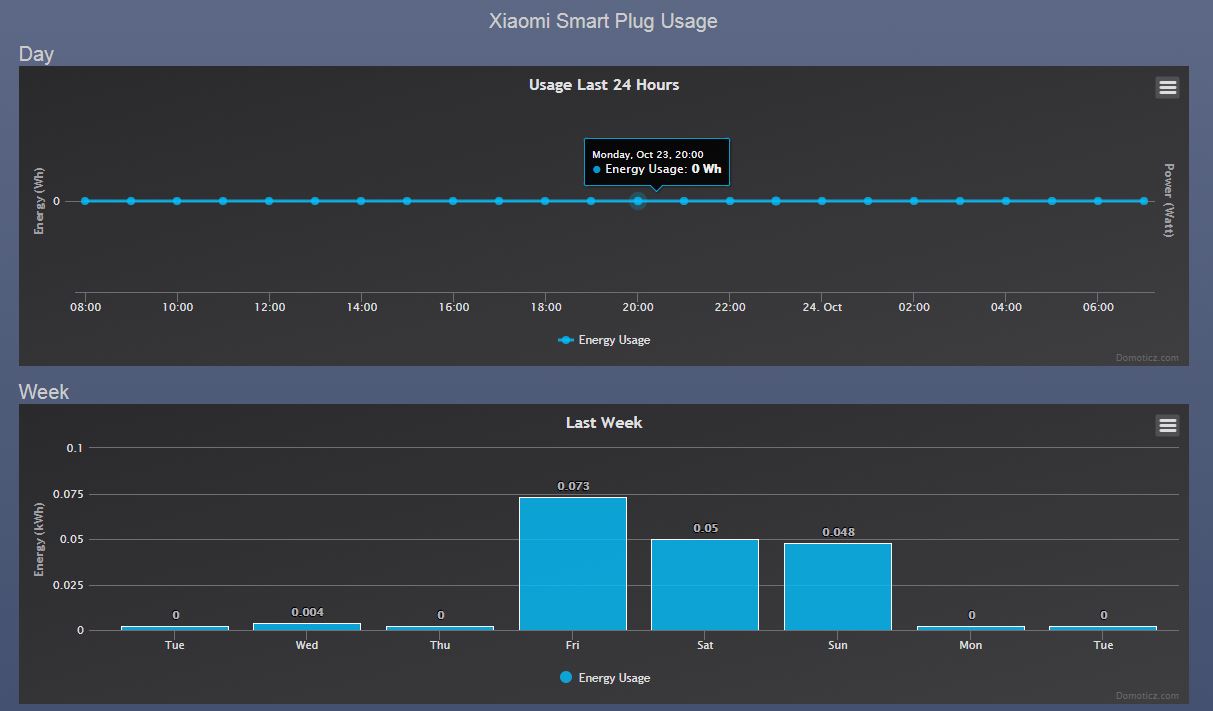Open the Last Week chart hamburger menu

(1167, 425)
